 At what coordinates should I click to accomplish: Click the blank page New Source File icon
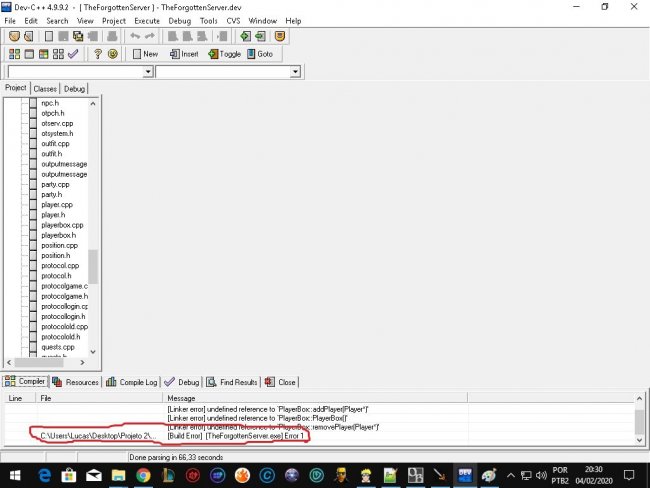coord(49,36)
